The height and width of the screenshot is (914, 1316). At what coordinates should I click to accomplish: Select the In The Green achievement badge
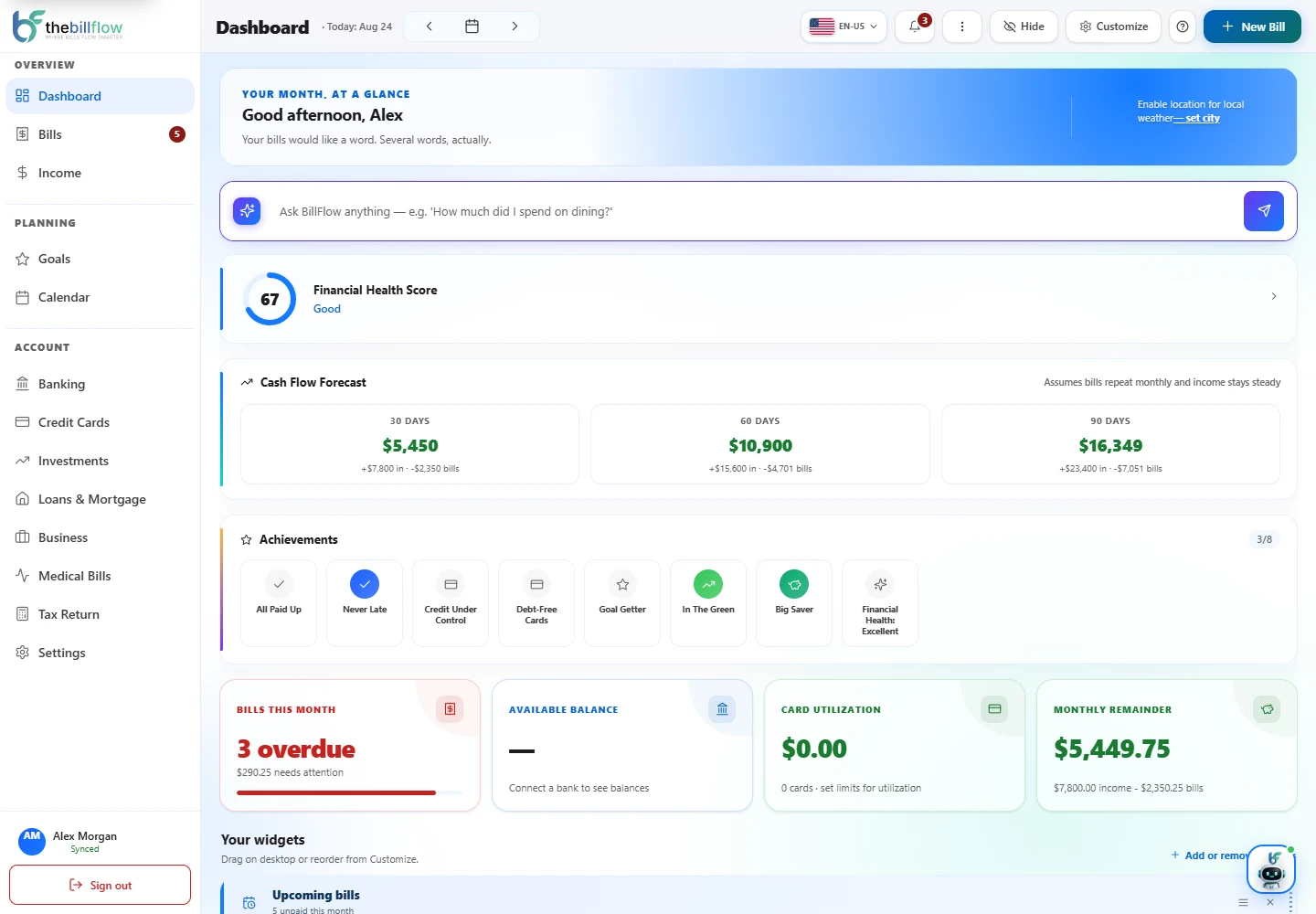click(x=708, y=603)
